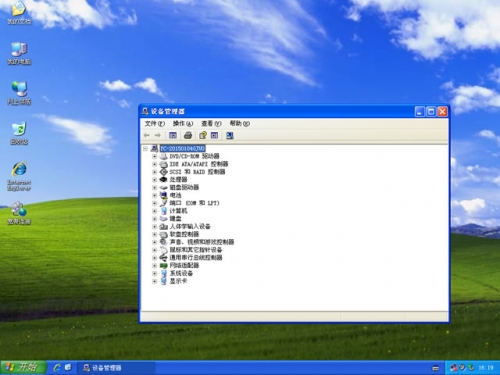
Task: Select the root PC-20150104 tree label
Action: (182, 148)
